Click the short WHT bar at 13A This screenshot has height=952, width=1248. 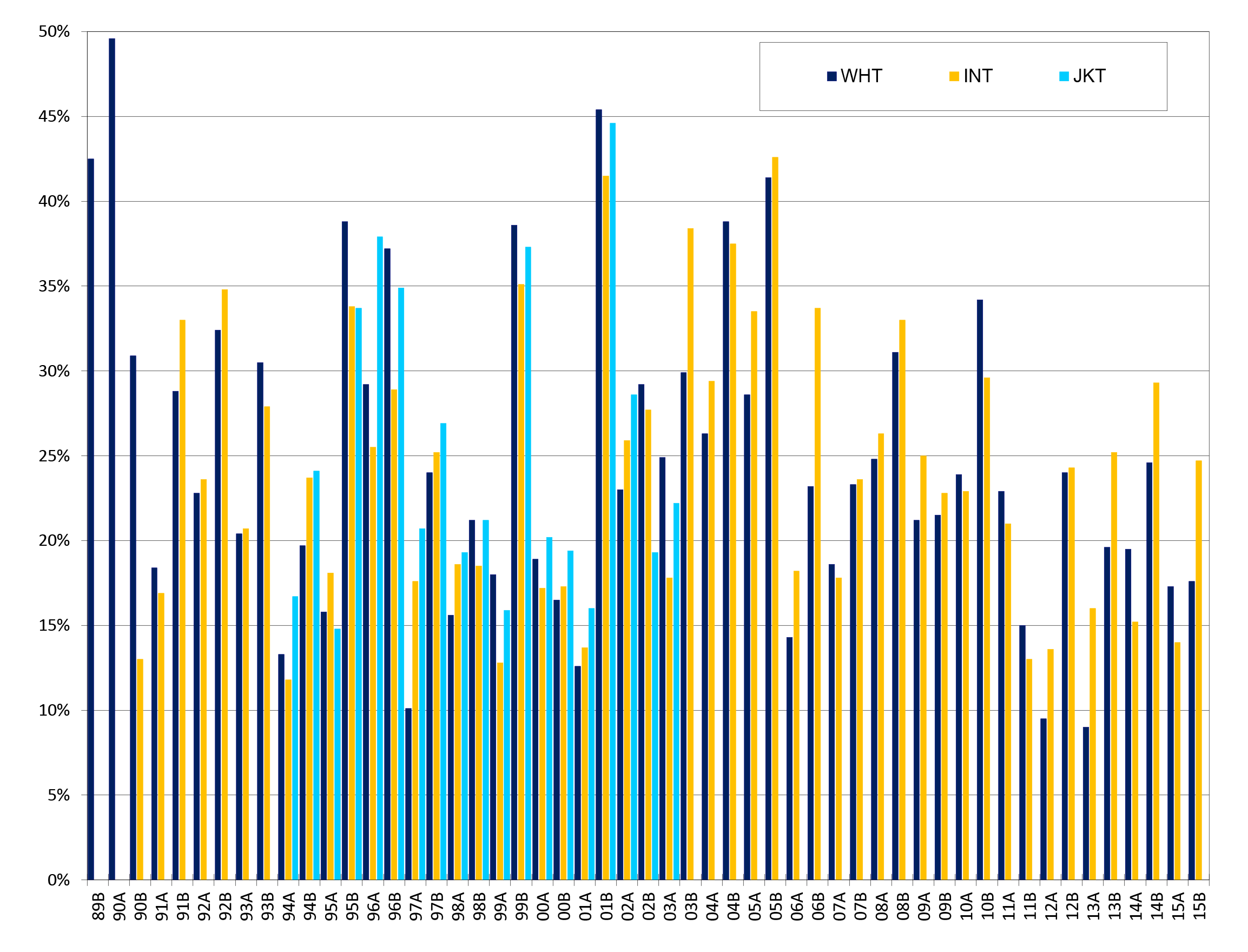1086,804
